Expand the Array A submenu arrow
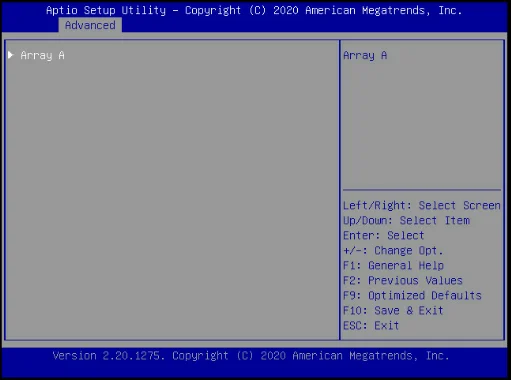The image size is (511, 380). click(11, 55)
